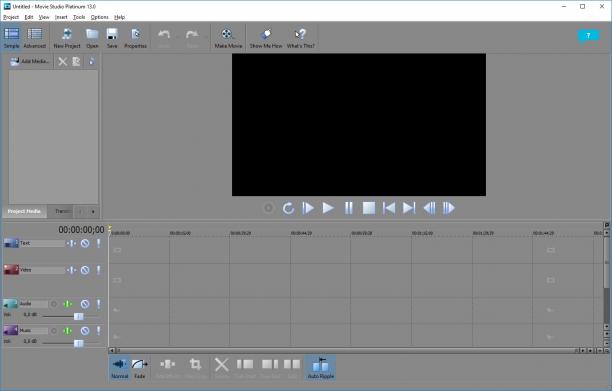The width and height of the screenshot is (612, 391).
Task: Jump to the project end
Action: click(x=409, y=208)
